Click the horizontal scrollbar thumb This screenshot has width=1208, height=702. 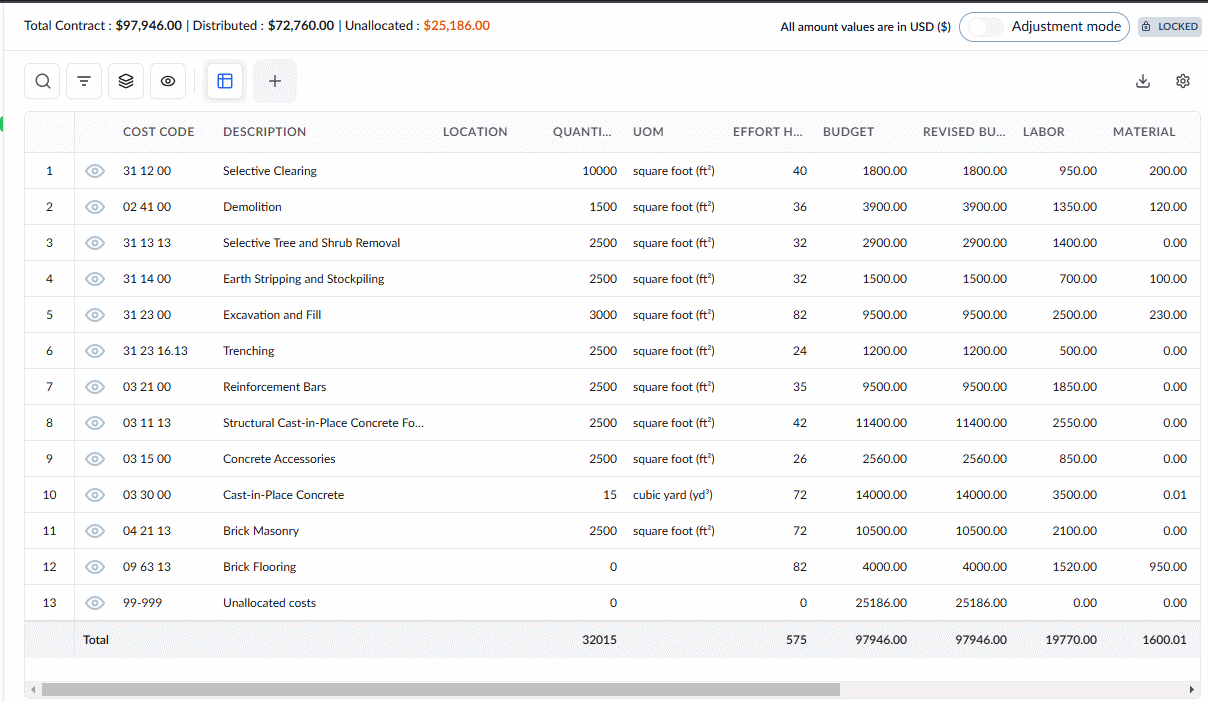[x=440, y=689]
